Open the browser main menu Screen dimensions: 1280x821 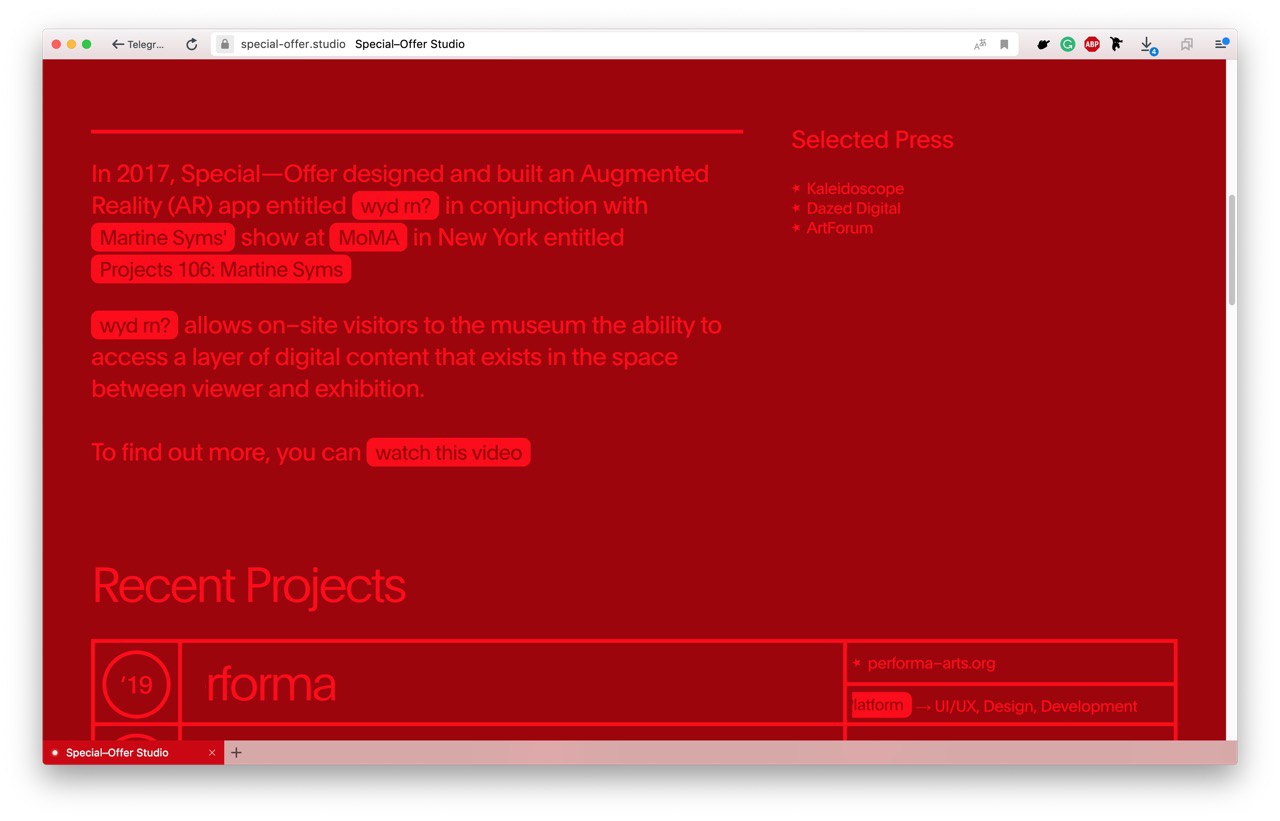tap(1221, 44)
